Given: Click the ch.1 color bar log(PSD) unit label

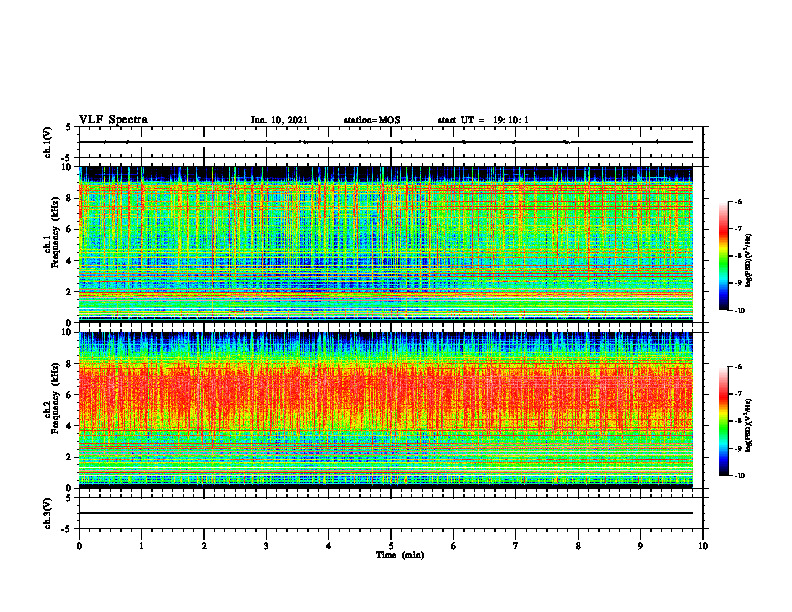Looking at the screenshot, I should click(x=749, y=260).
